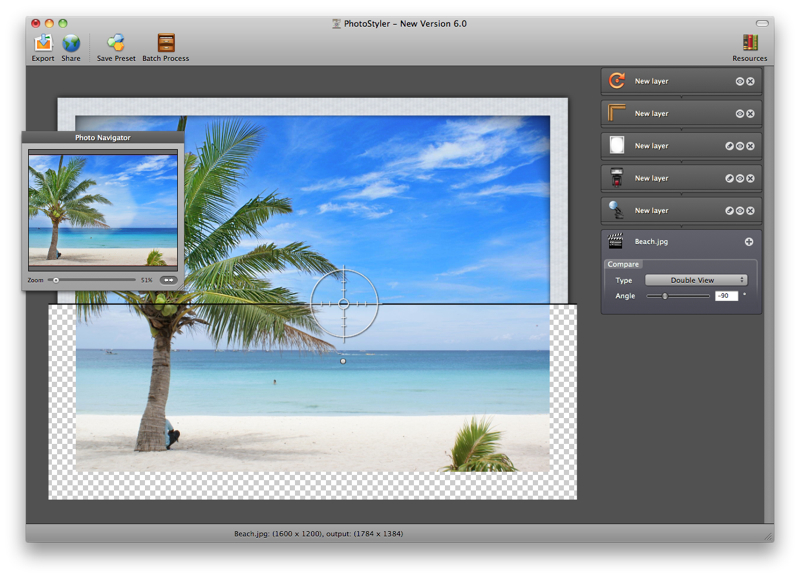Select the white canvas layer icon
The image size is (800, 578).
coord(616,145)
